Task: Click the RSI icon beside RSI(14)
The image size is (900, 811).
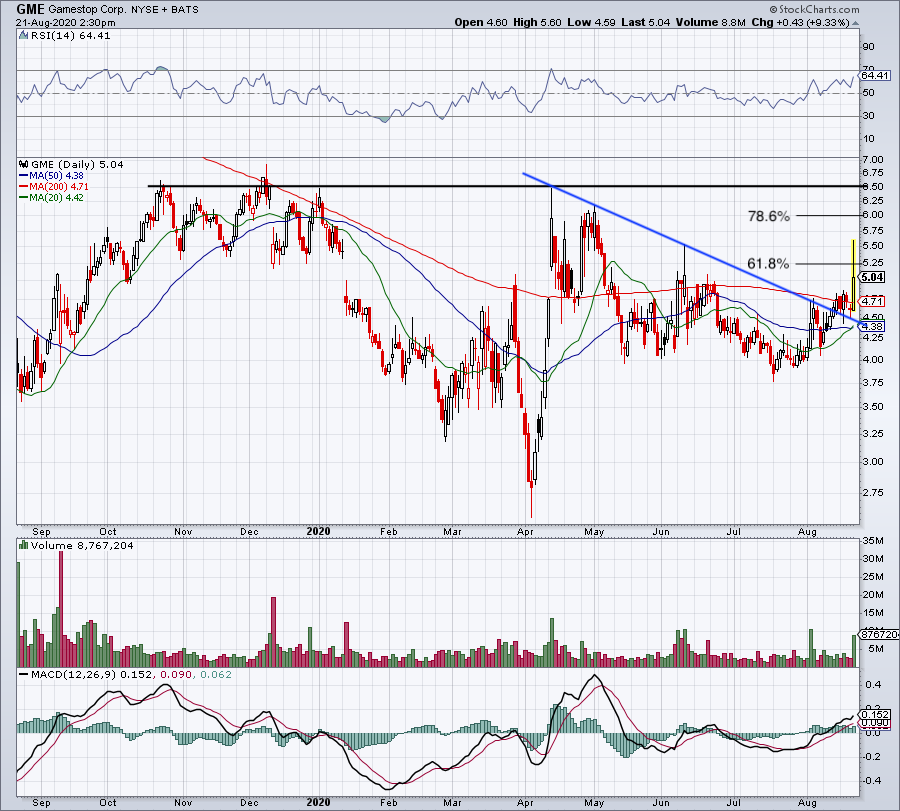Action: (x=24, y=36)
